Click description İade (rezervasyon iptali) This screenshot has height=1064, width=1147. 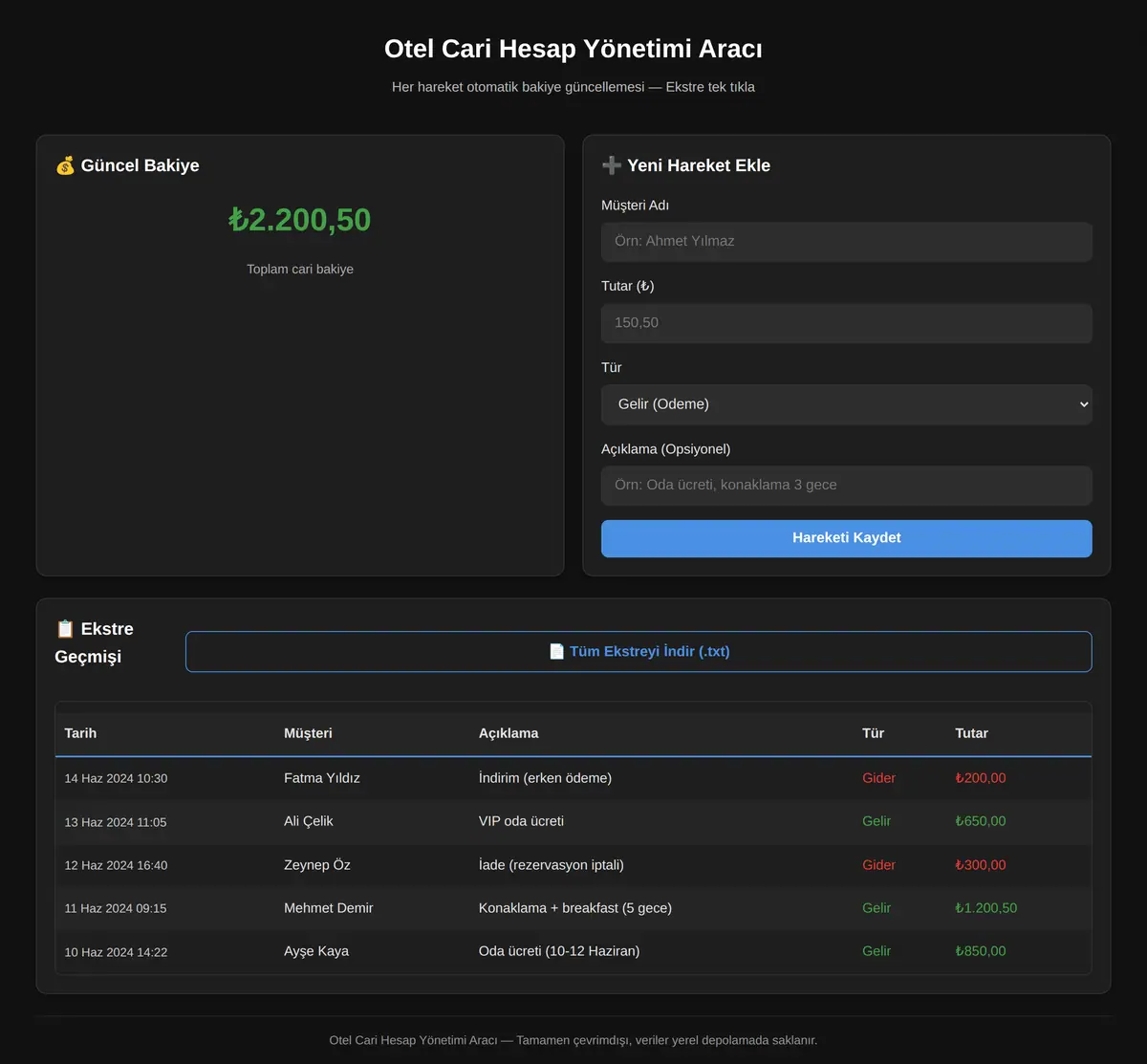point(552,865)
